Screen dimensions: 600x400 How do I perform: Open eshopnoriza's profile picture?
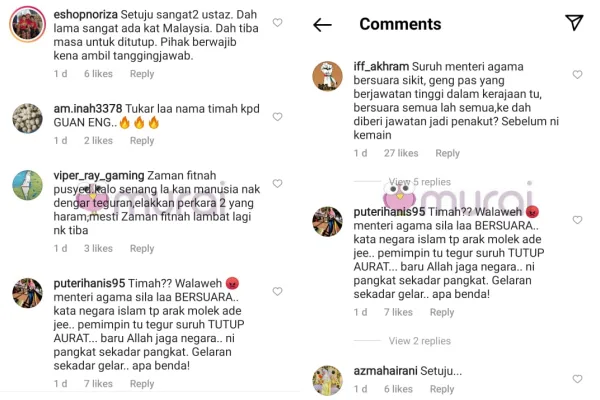pos(28,24)
